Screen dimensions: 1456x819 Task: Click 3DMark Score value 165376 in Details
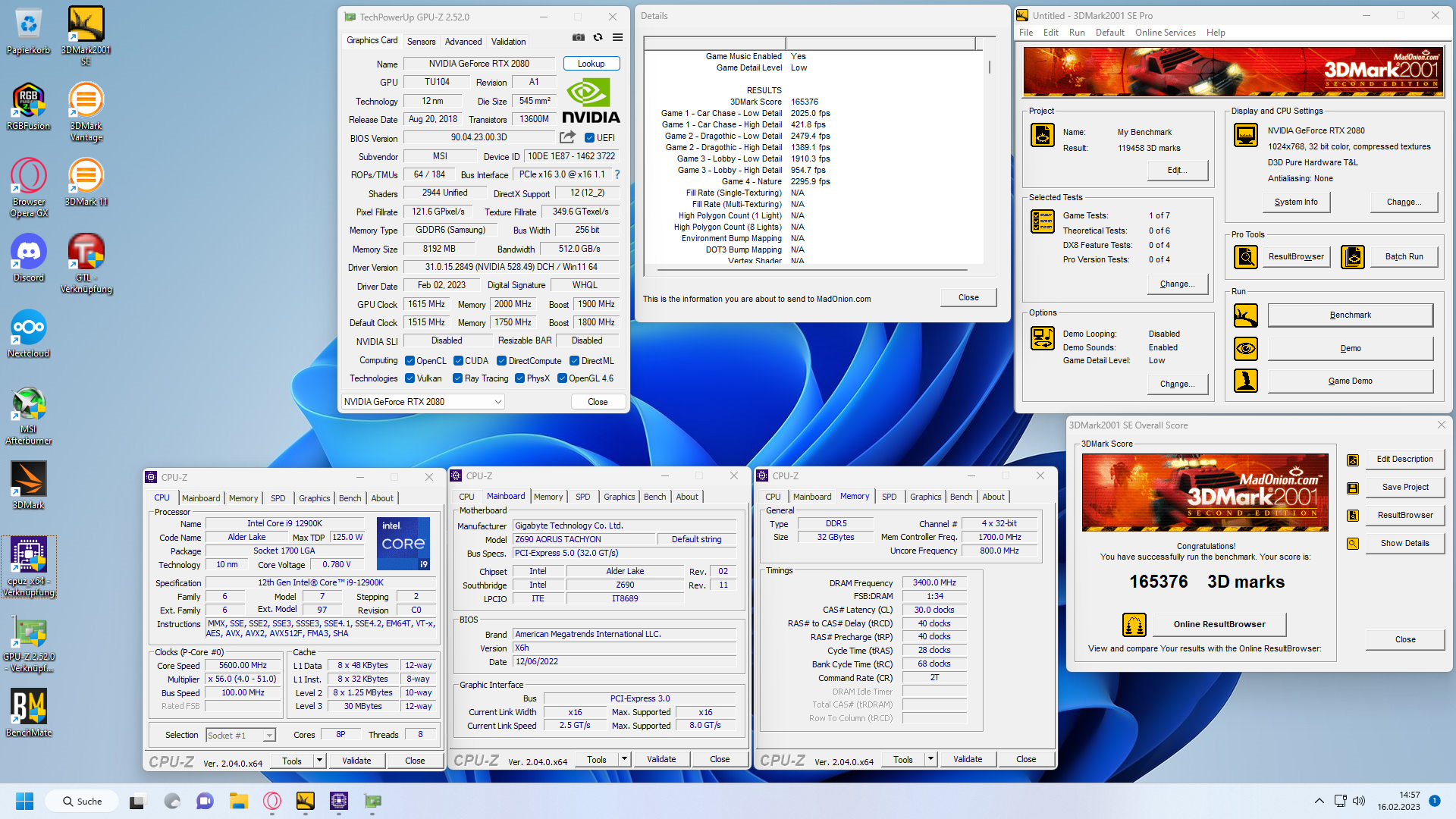click(805, 102)
